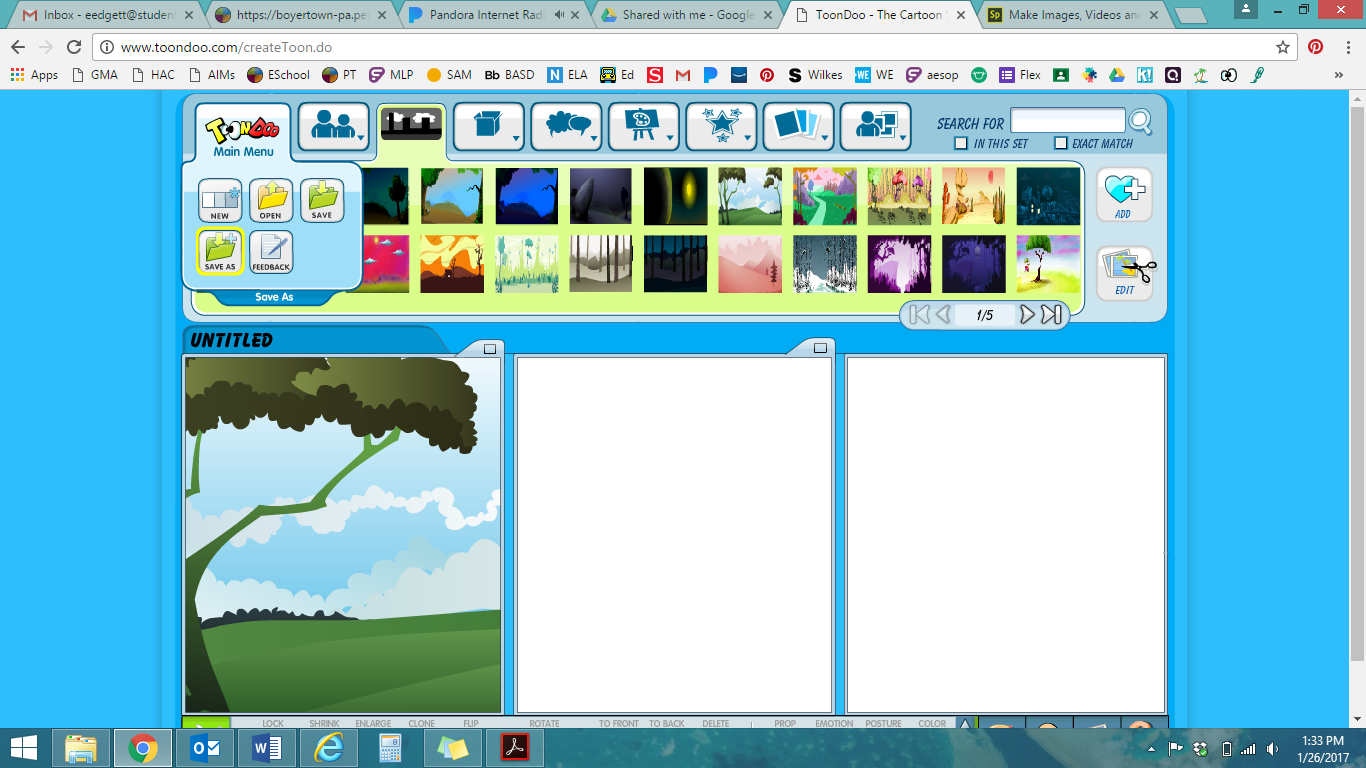The height and width of the screenshot is (768, 1366).
Task: Enable the EXACT MATCH checkbox
Action: 1063,143
